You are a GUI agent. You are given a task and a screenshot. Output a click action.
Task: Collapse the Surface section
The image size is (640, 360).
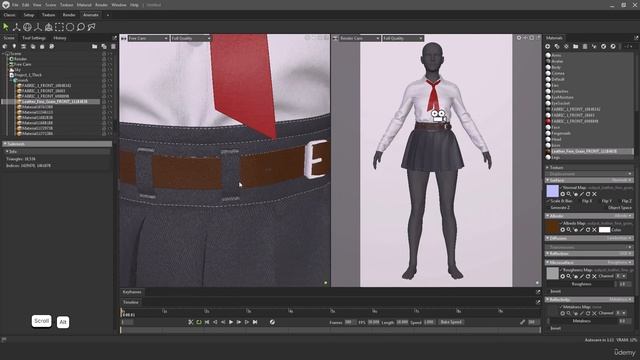[x=548, y=180]
